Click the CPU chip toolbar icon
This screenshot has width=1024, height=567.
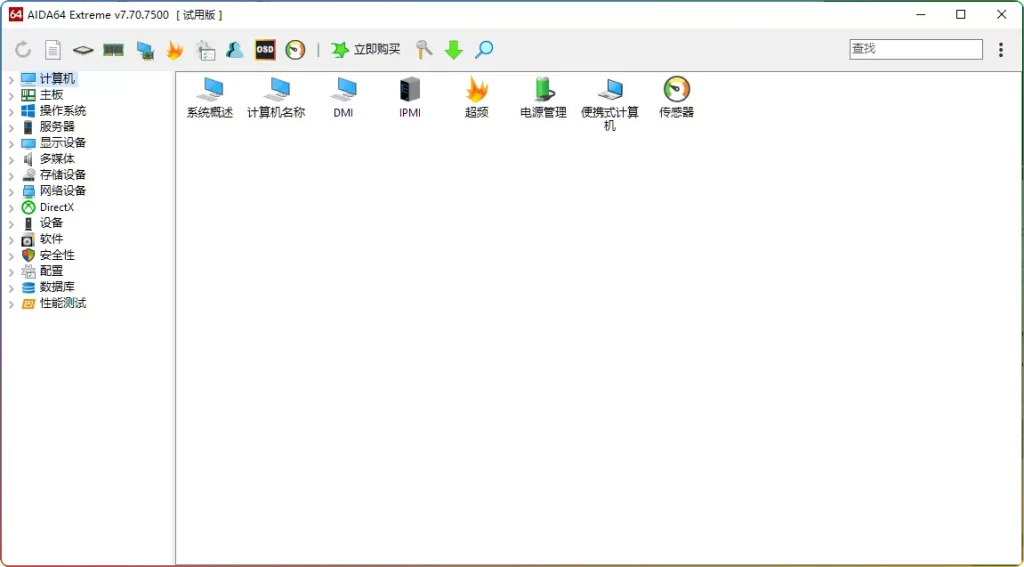[x=83, y=50]
